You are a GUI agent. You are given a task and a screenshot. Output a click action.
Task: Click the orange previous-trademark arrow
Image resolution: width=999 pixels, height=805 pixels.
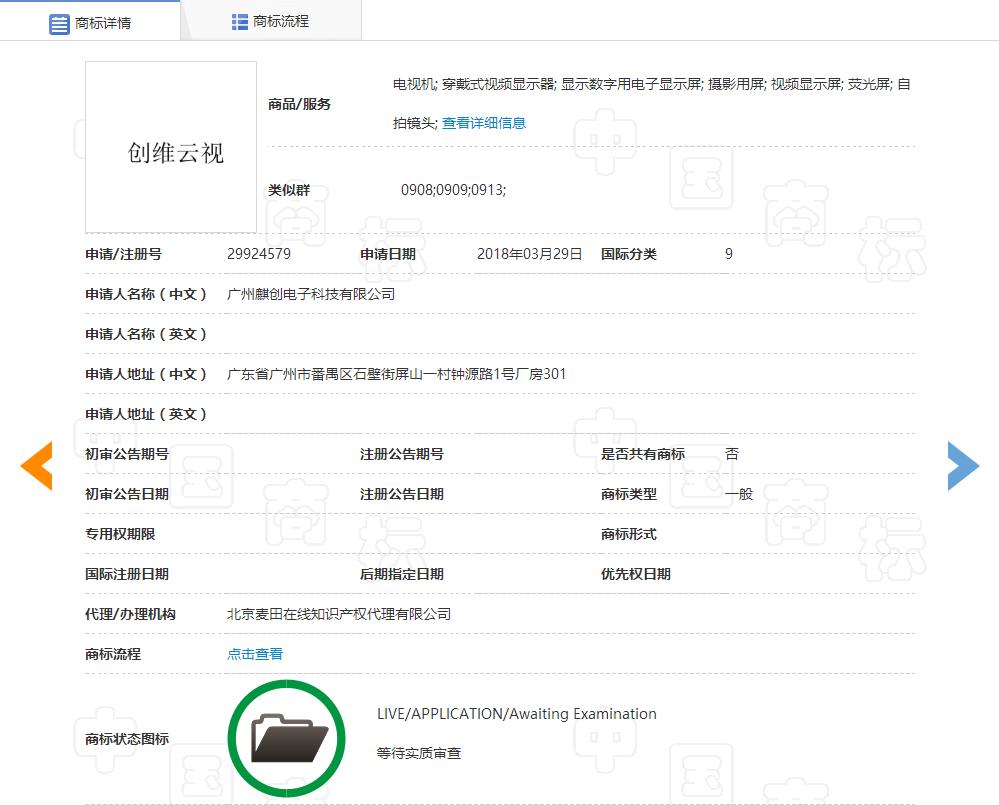(37, 466)
